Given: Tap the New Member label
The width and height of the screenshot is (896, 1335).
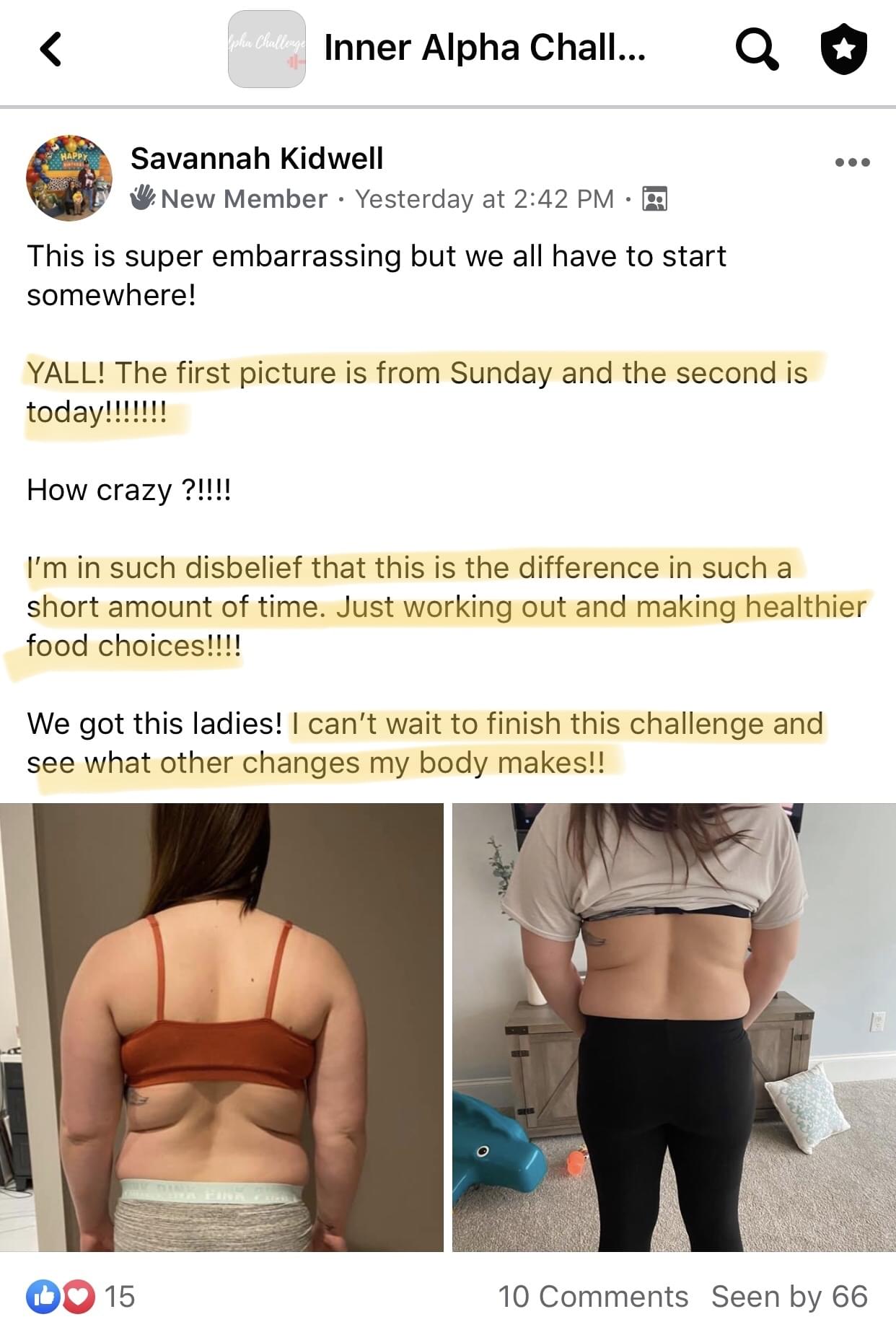Looking at the screenshot, I should point(244,198).
